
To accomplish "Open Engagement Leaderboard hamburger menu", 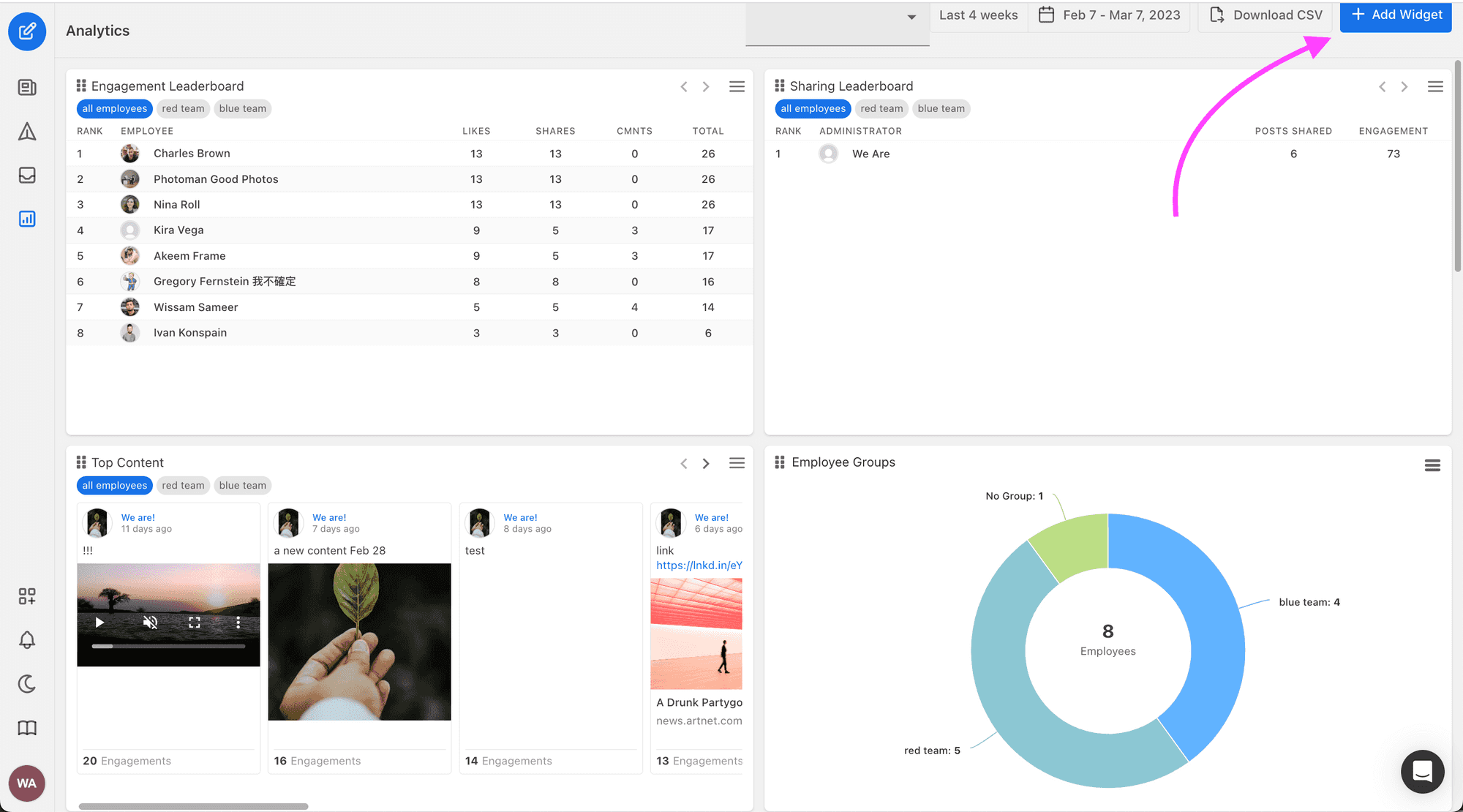I will coord(737,86).
